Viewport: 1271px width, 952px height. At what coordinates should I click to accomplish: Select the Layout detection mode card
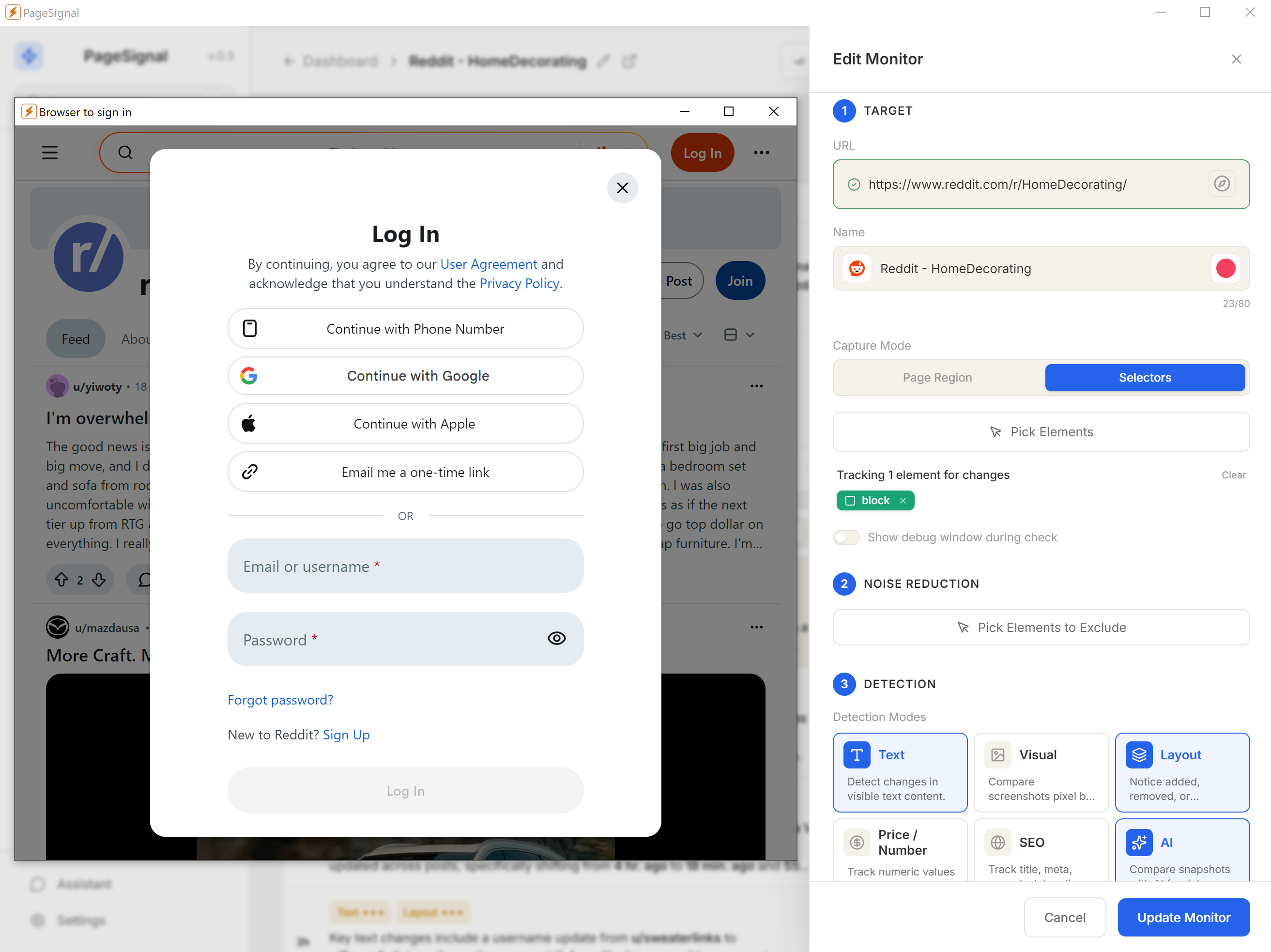click(x=1182, y=772)
